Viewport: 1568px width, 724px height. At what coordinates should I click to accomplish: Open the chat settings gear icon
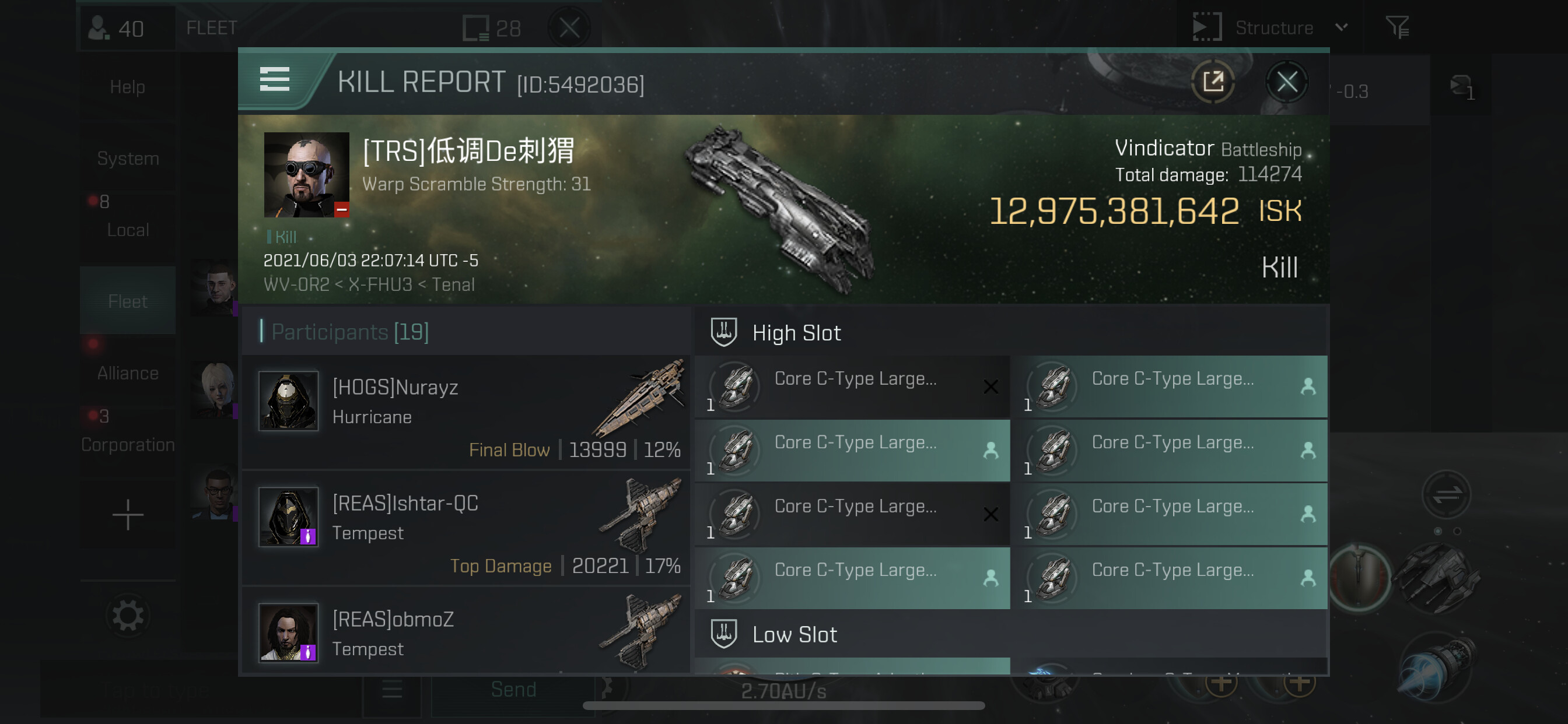click(x=128, y=616)
